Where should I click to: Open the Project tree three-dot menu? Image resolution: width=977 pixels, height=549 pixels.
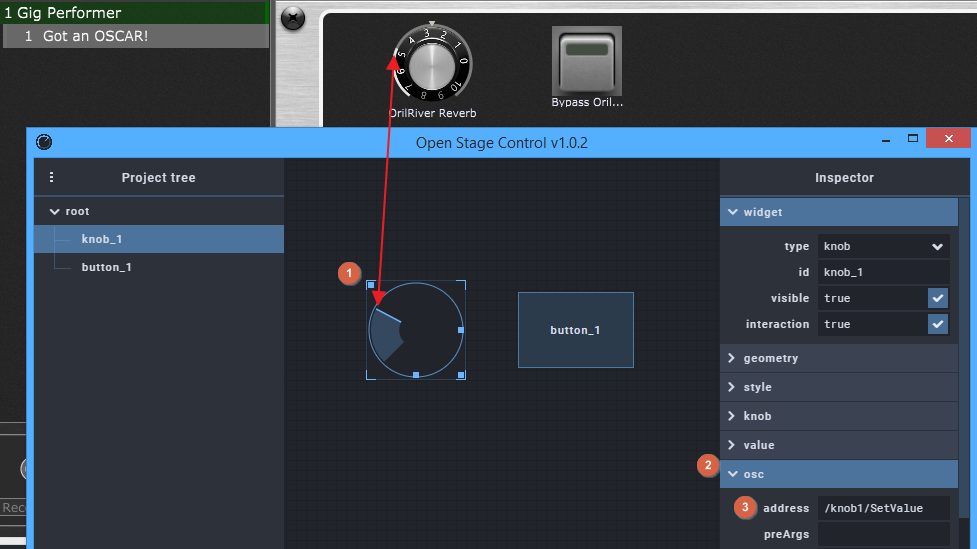[52, 178]
